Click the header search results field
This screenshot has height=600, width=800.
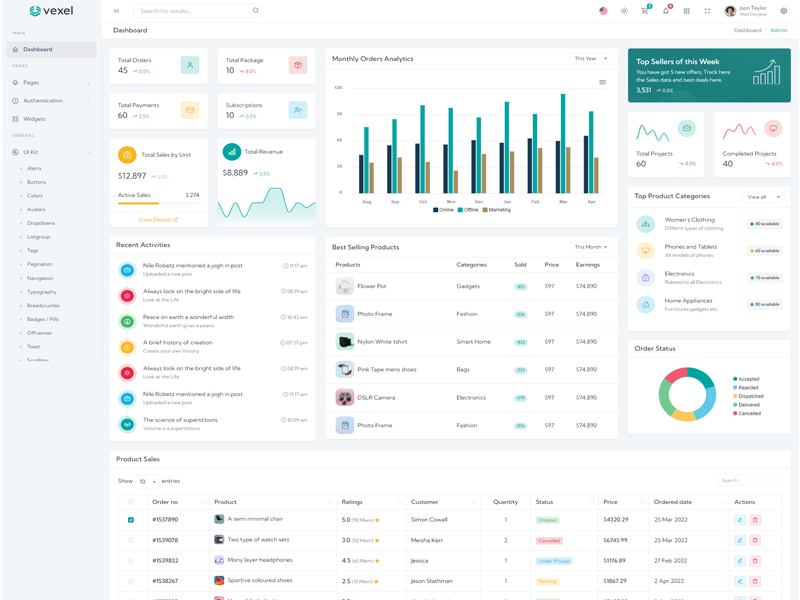pos(194,11)
